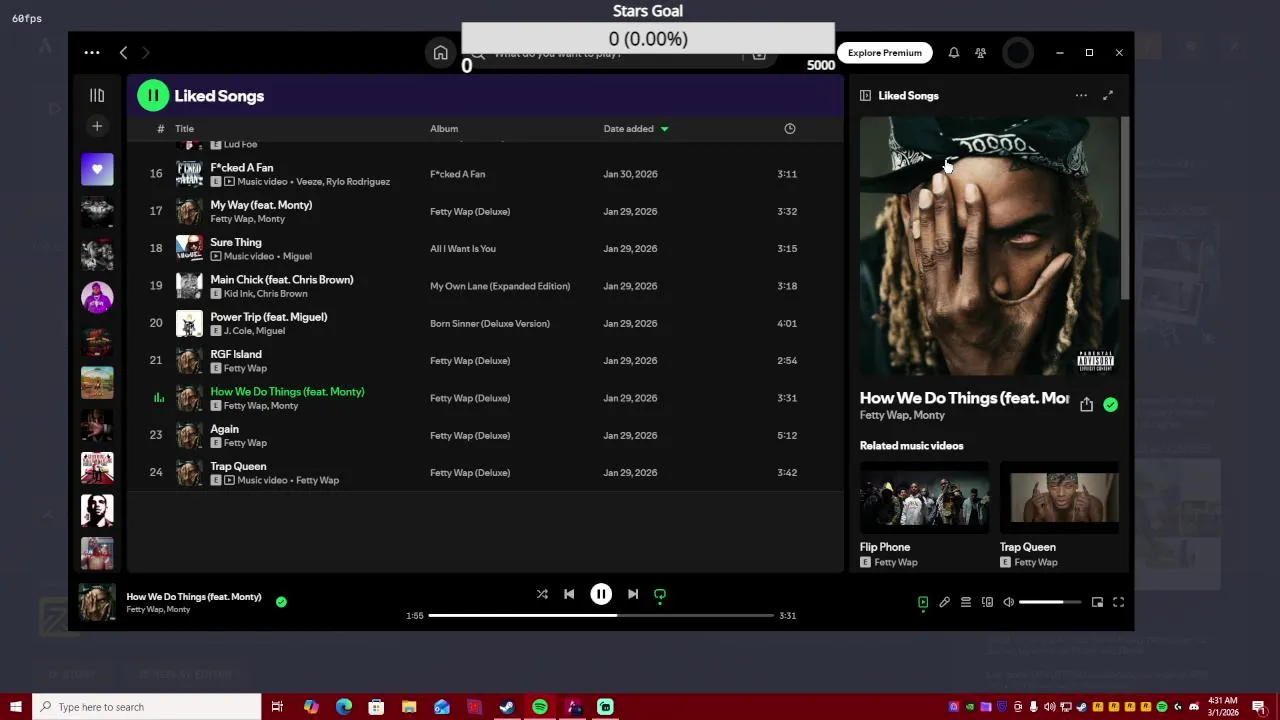Toggle shuffle mode
This screenshot has height=720, width=1280.
[x=542, y=594]
